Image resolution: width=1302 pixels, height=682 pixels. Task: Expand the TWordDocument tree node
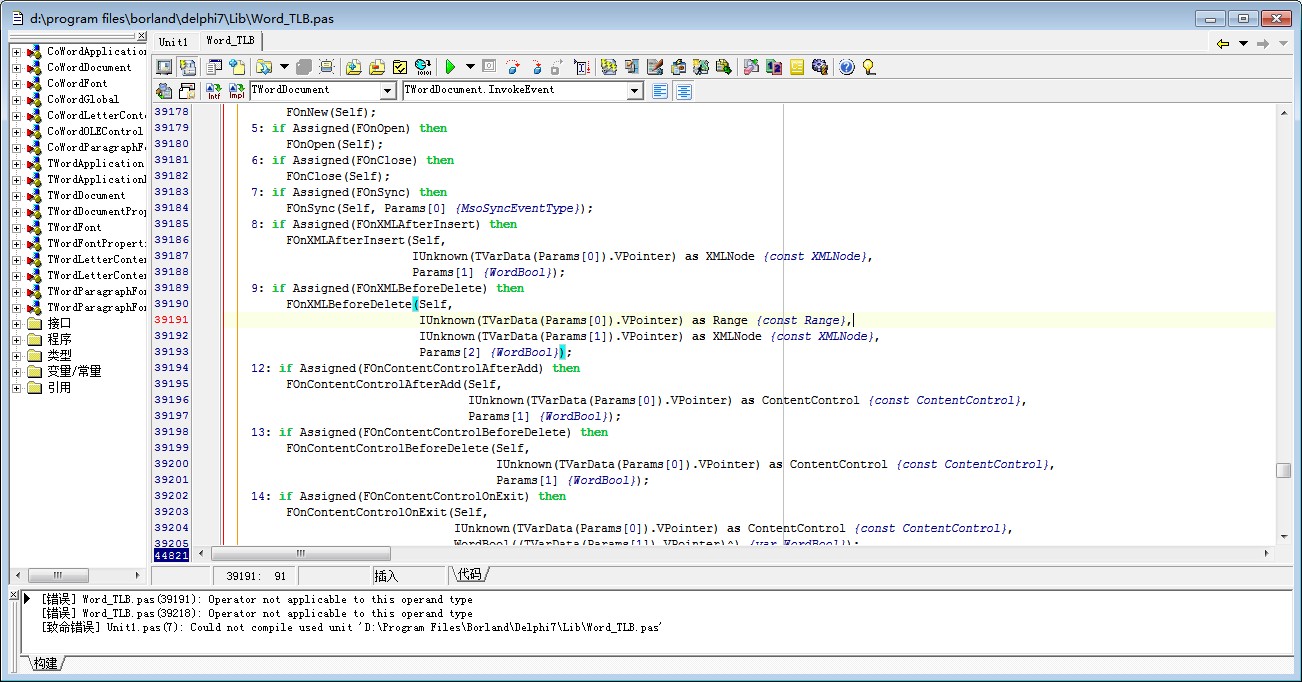16,195
